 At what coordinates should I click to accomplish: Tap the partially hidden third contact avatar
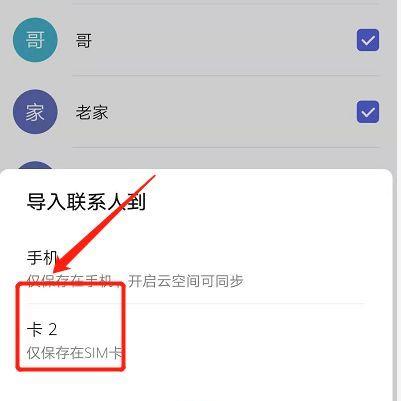(35, 165)
